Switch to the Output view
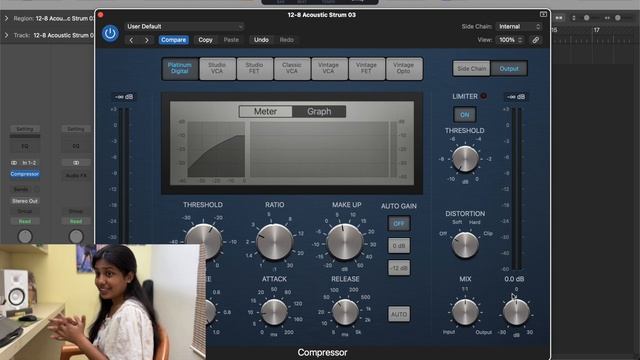The image size is (640, 360). tap(509, 69)
